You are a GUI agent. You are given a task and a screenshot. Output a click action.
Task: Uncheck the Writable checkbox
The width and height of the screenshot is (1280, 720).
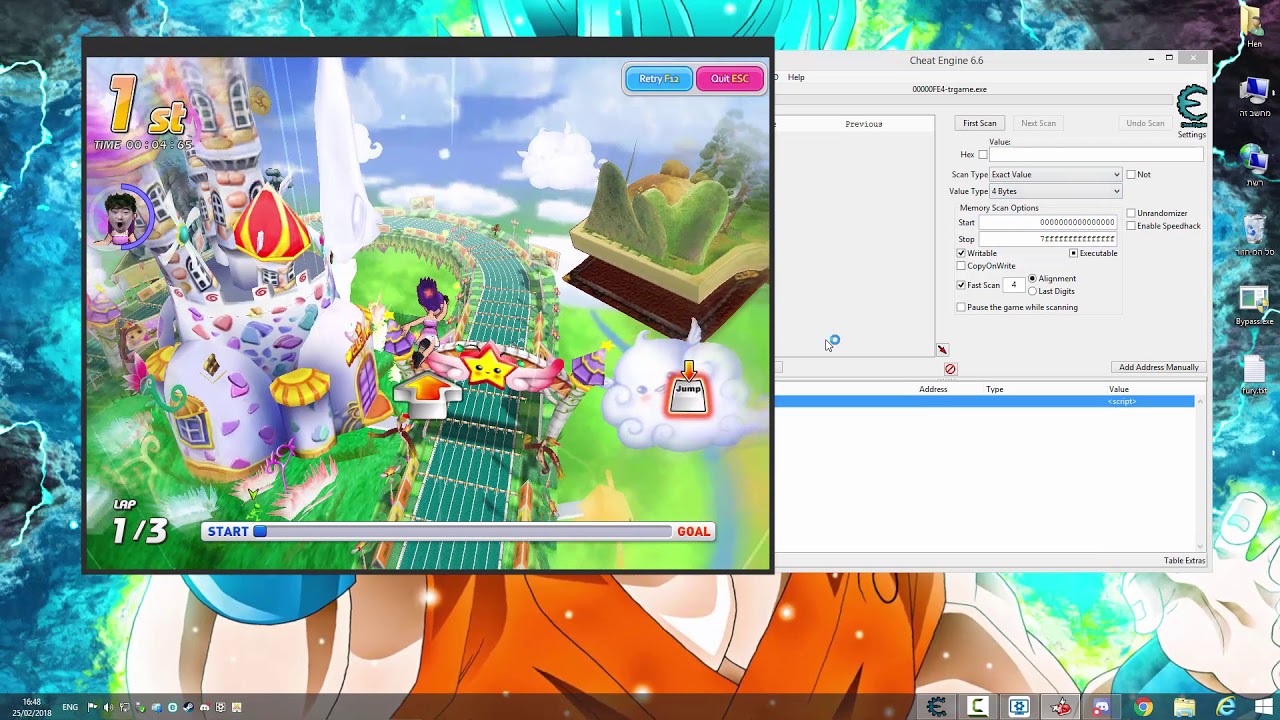[961, 253]
